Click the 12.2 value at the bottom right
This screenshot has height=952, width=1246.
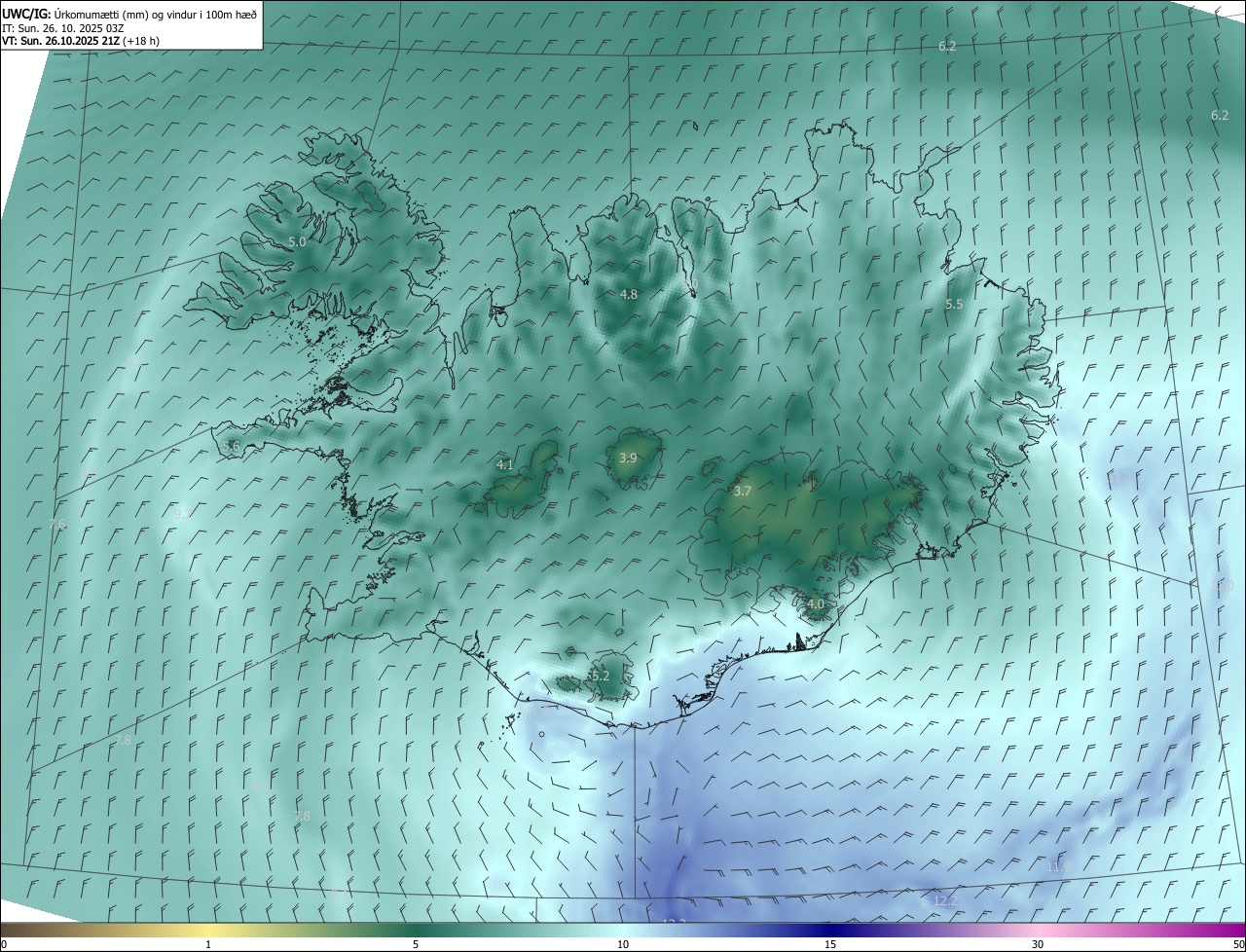click(945, 901)
